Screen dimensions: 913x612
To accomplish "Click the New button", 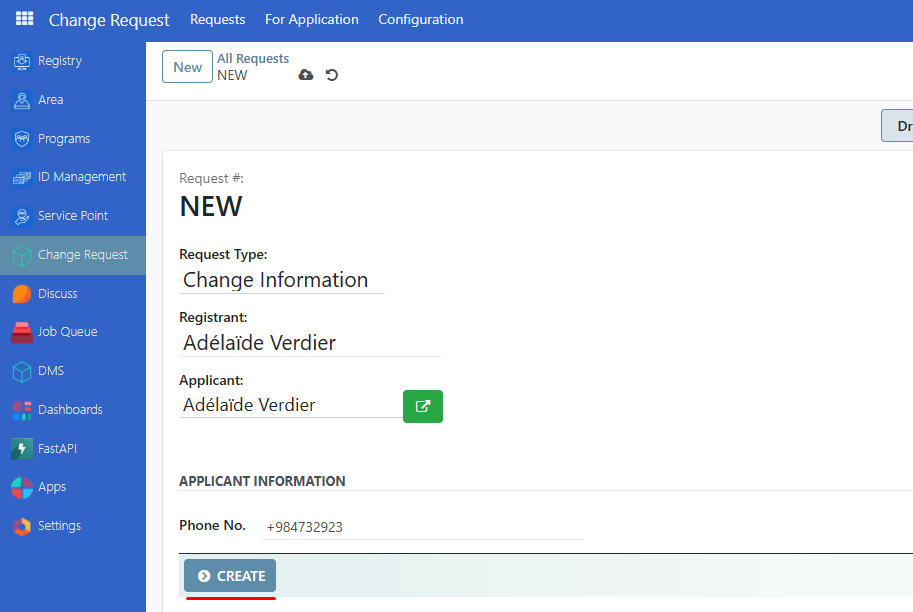I will [187, 66].
